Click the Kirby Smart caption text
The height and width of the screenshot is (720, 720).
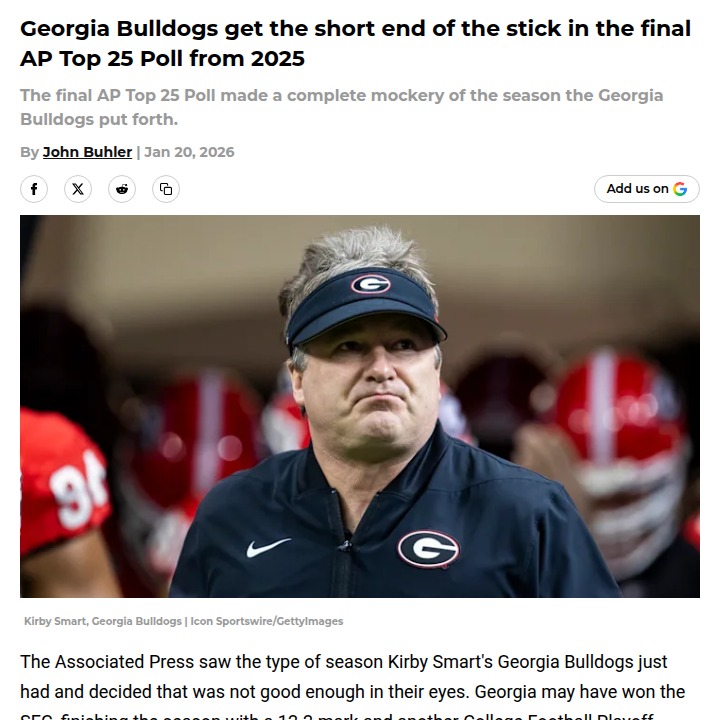(x=103, y=621)
